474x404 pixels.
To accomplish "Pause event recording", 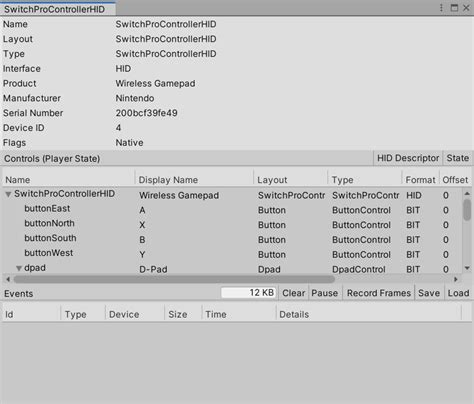I will [x=324, y=293].
